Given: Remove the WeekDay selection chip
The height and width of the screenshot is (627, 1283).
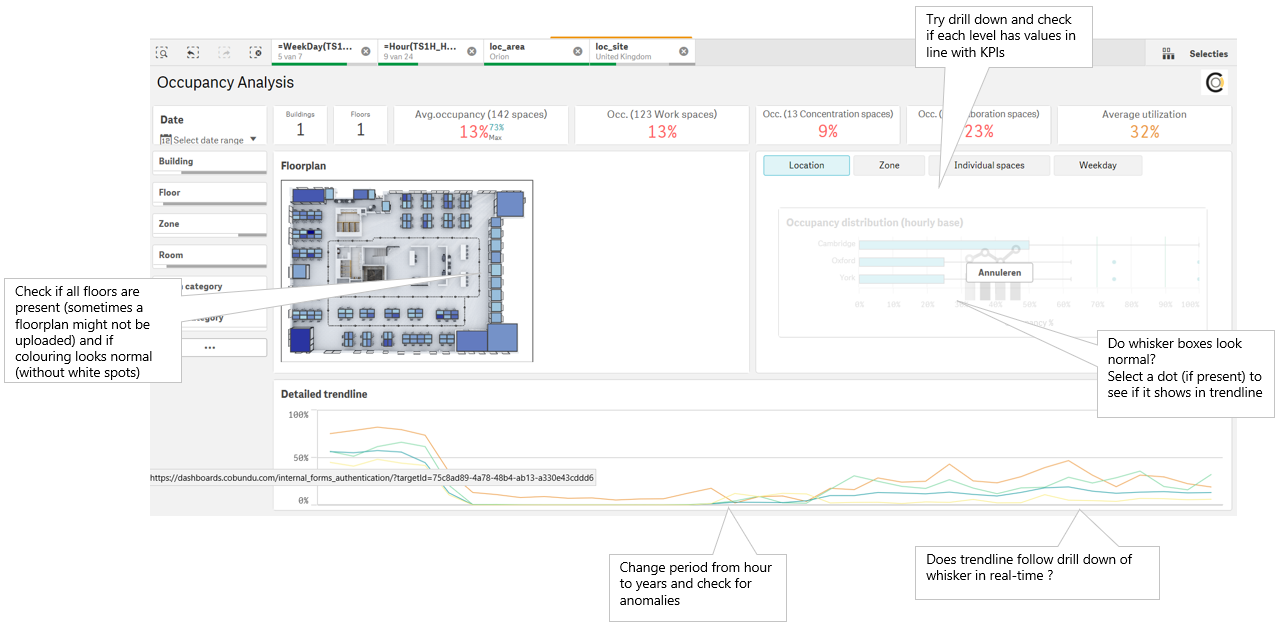Looking at the screenshot, I should click(x=365, y=51).
